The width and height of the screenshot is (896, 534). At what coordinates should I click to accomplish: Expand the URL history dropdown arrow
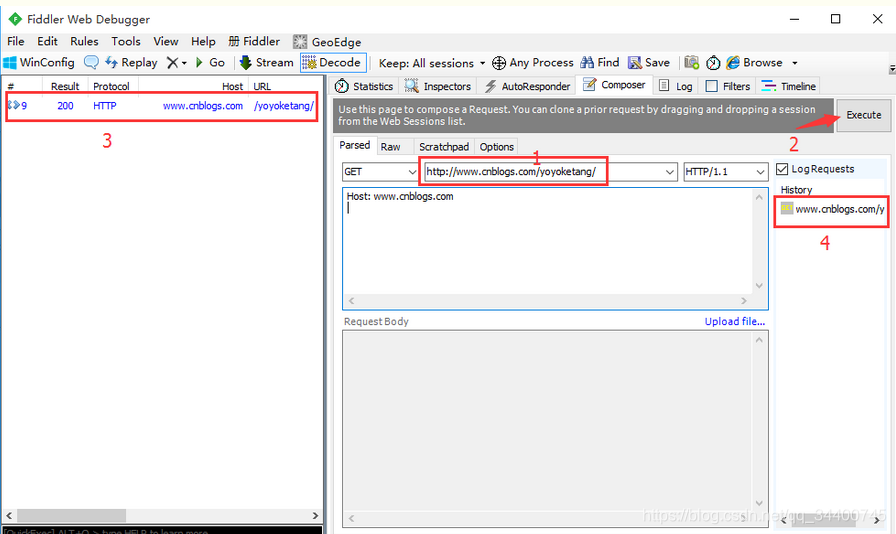pyautogui.click(x=670, y=172)
